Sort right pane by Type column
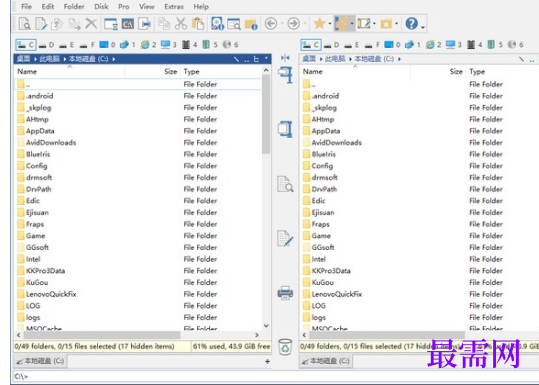539x385 pixels. click(502, 72)
